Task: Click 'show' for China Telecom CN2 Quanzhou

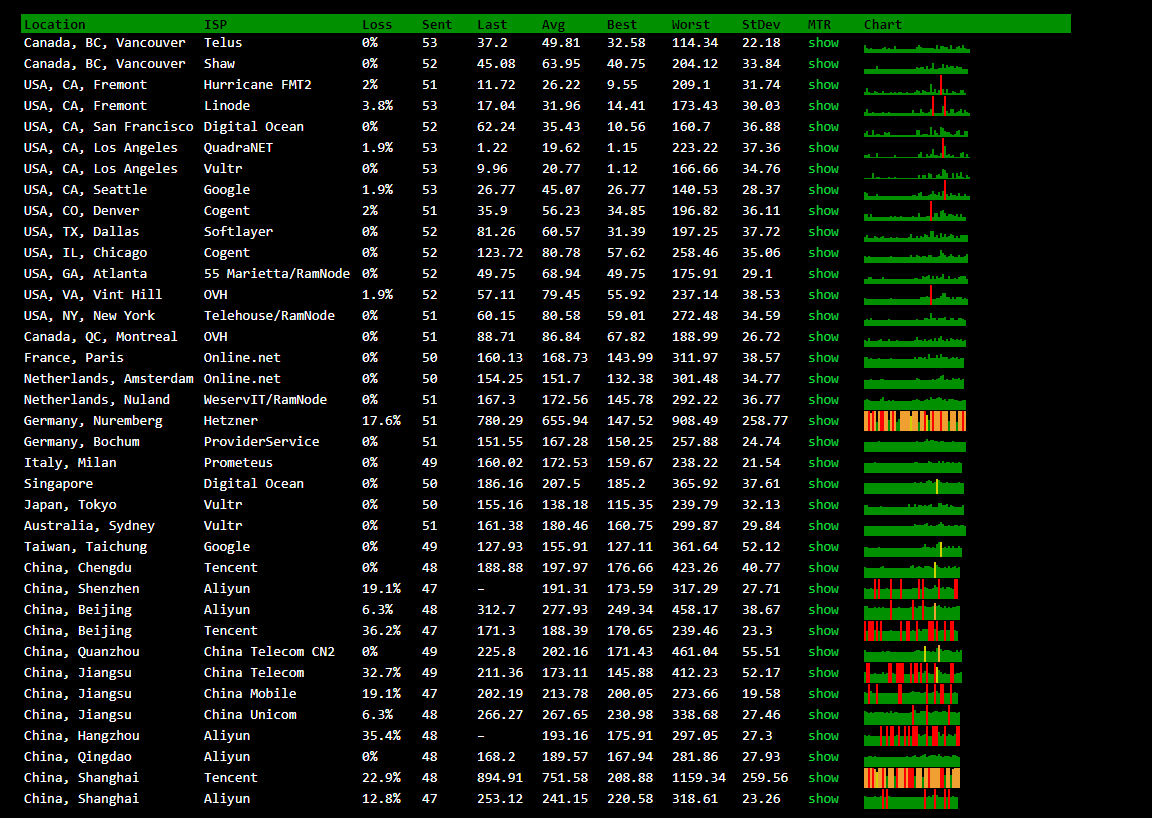Action: tap(823, 652)
